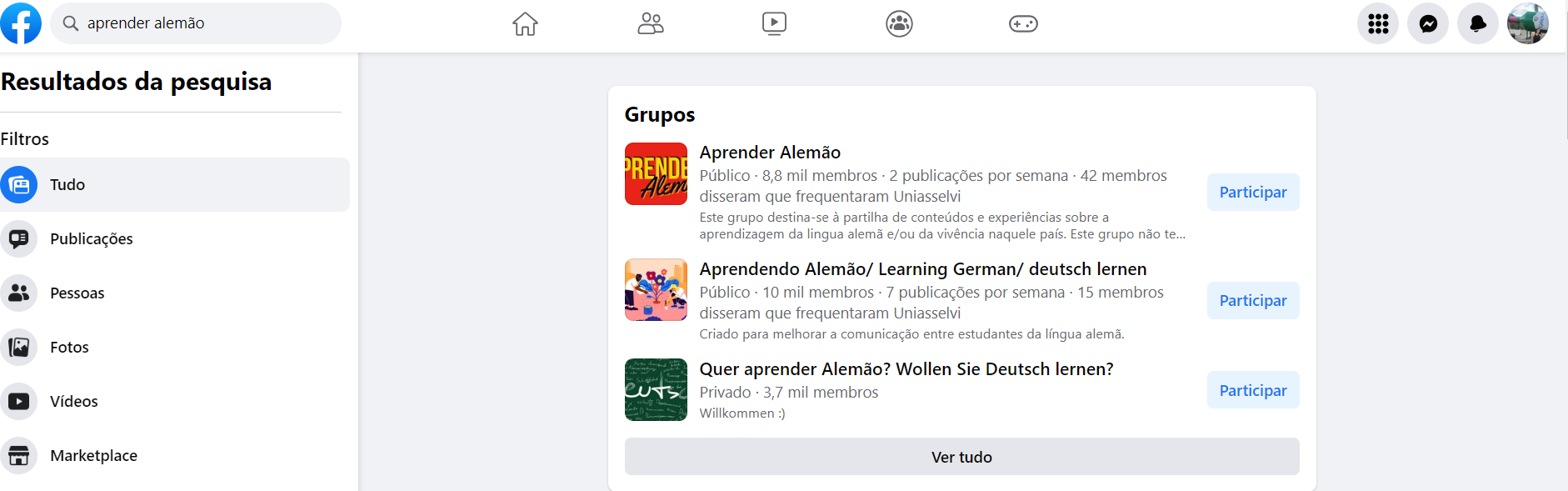Click the 'Este grupo destina-se à partilha' description
The image size is (1568, 491).
[942, 226]
